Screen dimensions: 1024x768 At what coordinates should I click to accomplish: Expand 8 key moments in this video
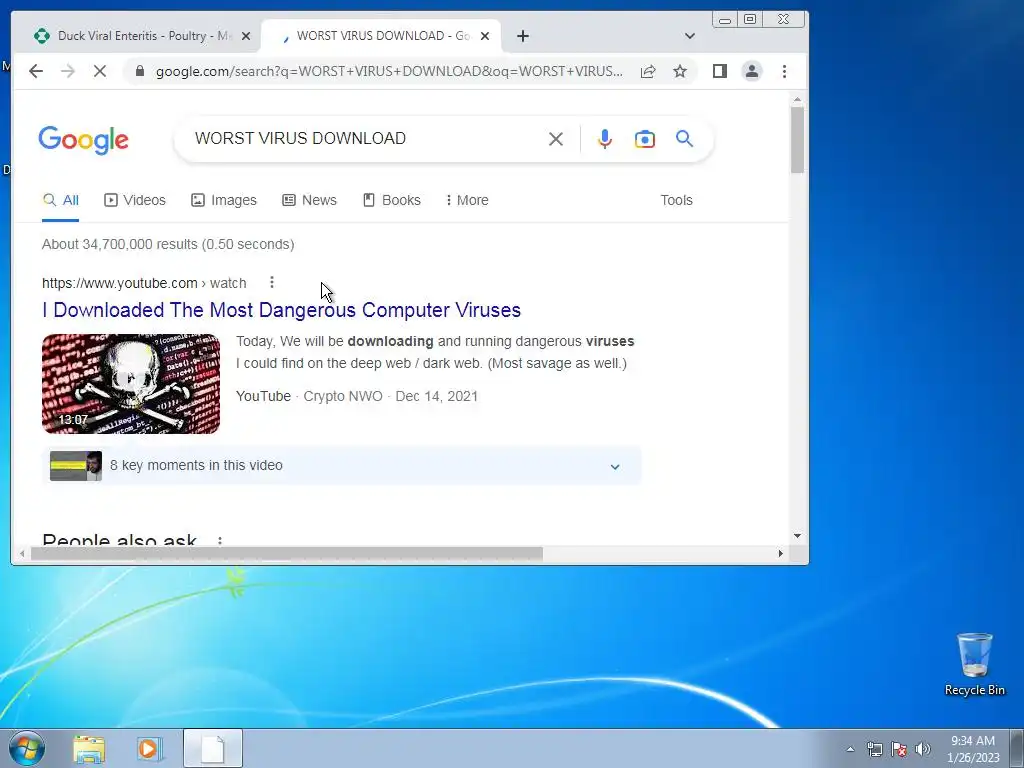342,466
